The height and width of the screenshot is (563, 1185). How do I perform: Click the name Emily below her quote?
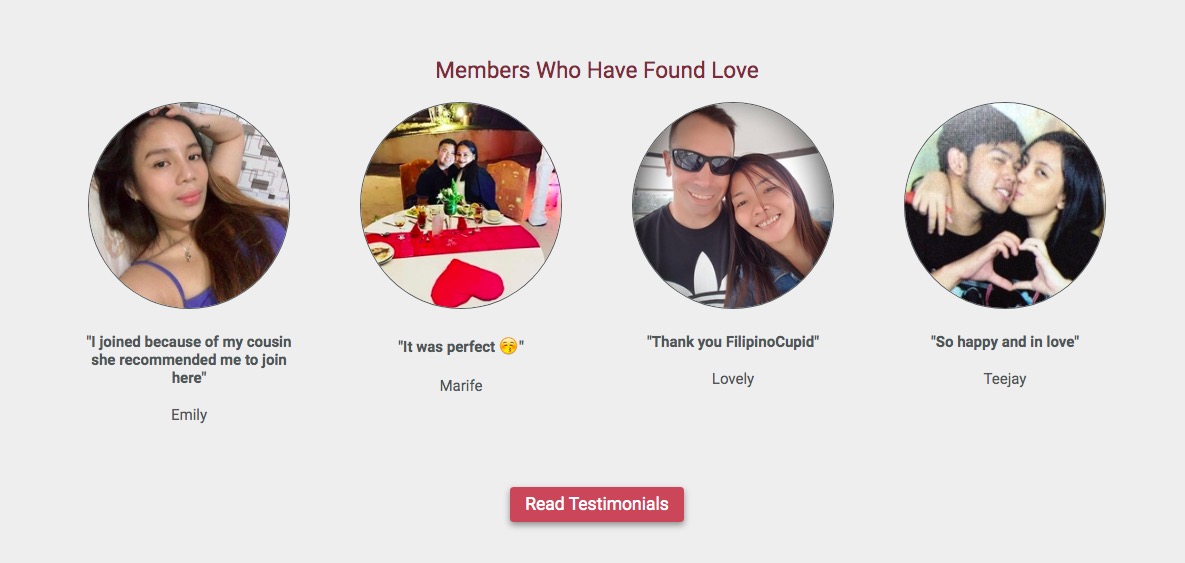coord(189,415)
